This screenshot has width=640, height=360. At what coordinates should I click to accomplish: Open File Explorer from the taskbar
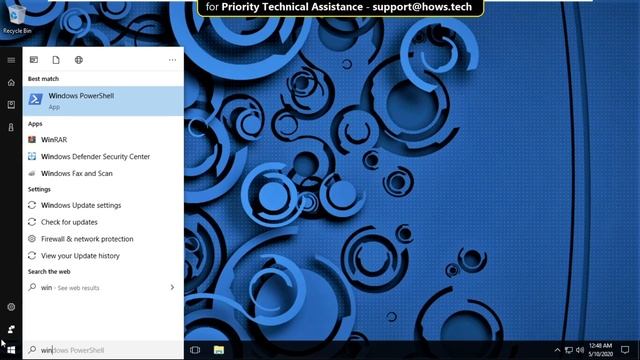(219, 350)
